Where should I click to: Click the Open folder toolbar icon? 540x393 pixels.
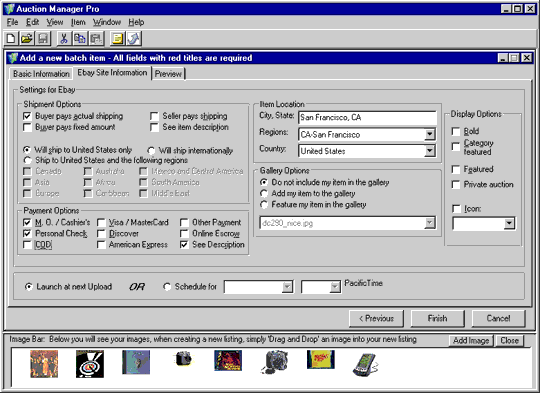27,38
